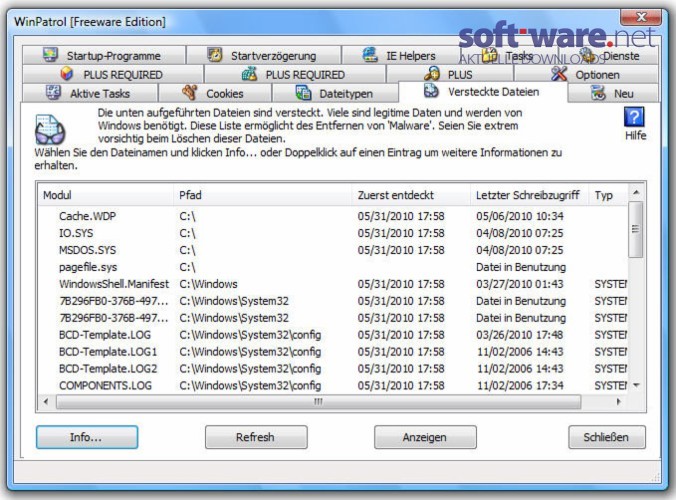This screenshot has height=500, width=676.
Task: Switch to the Neu tab
Action: pyautogui.click(x=613, y=94)
